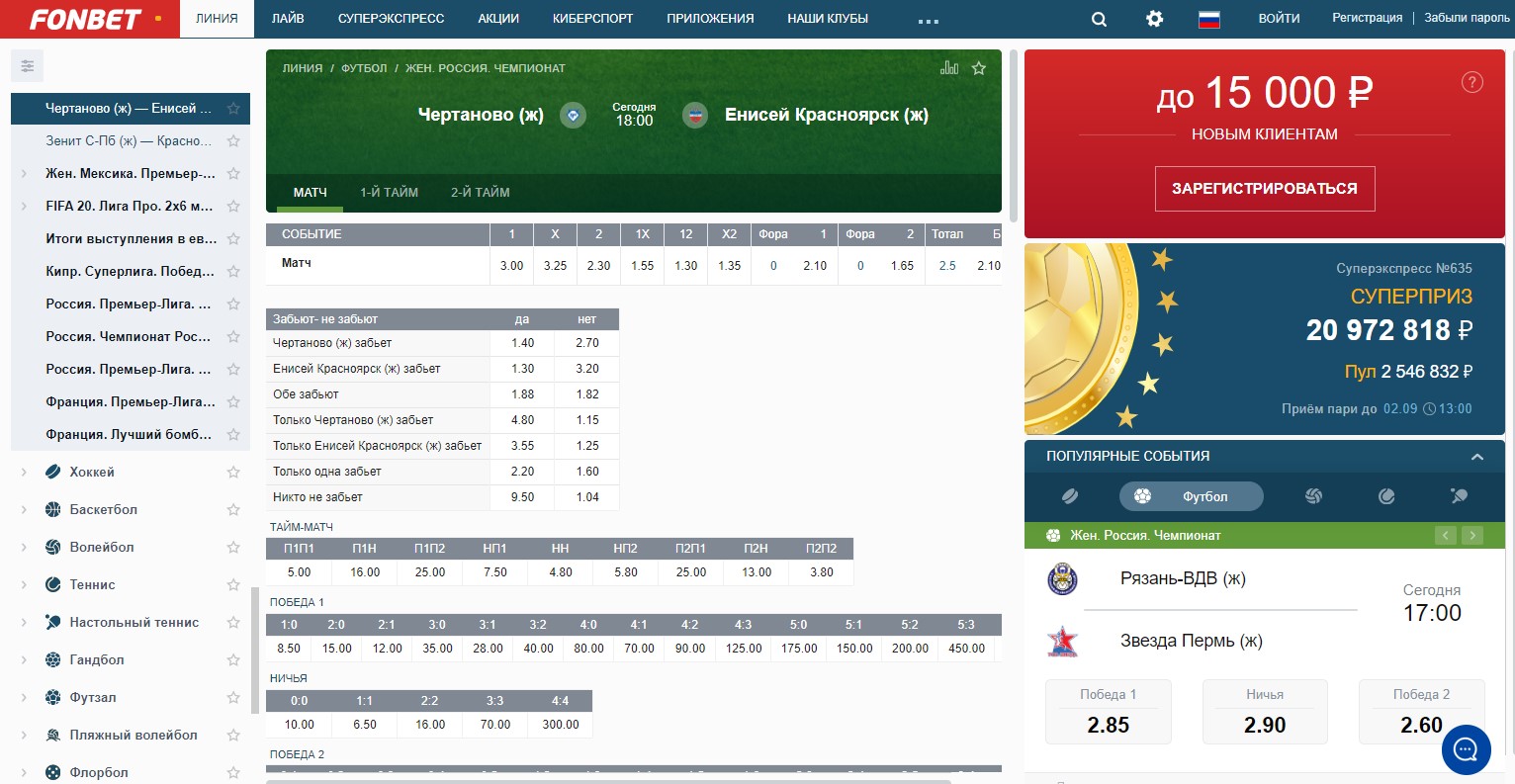Add current match to favorites star
Image resolution: width=1515 pixels, height=784 pixels.
click(x=979, y=68)
